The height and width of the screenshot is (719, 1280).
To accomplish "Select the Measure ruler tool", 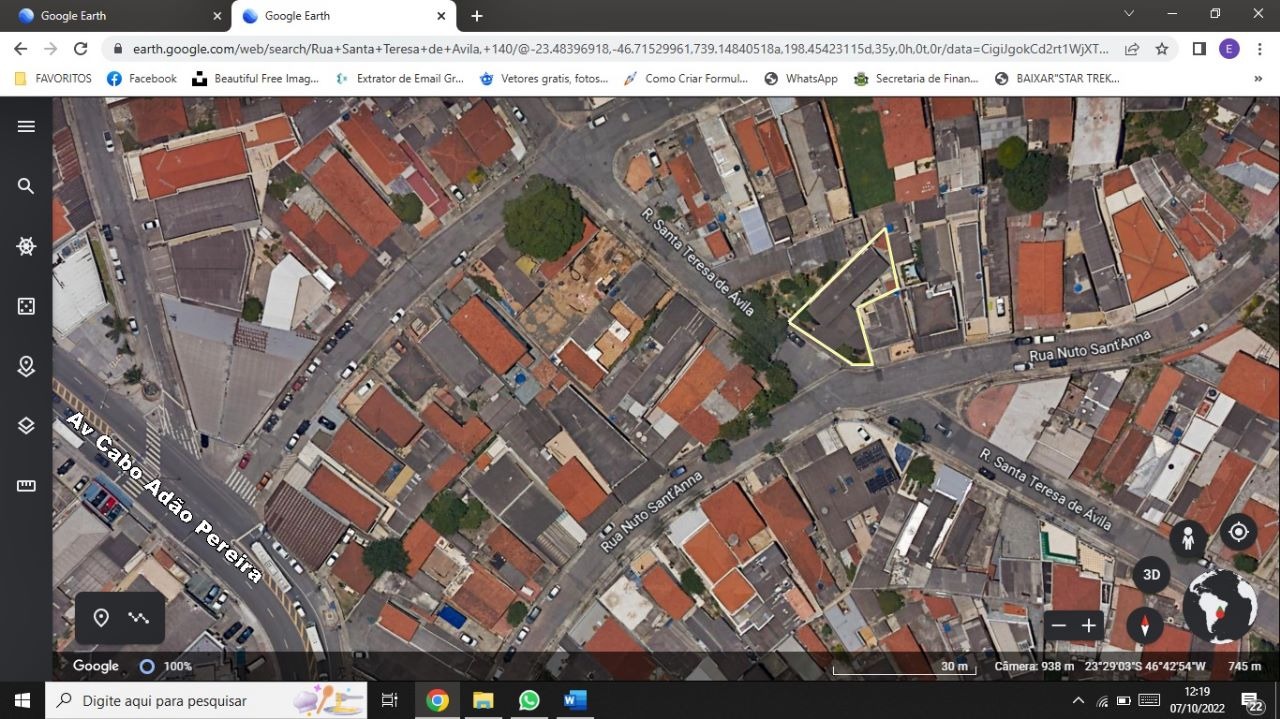I will [27, 486].
